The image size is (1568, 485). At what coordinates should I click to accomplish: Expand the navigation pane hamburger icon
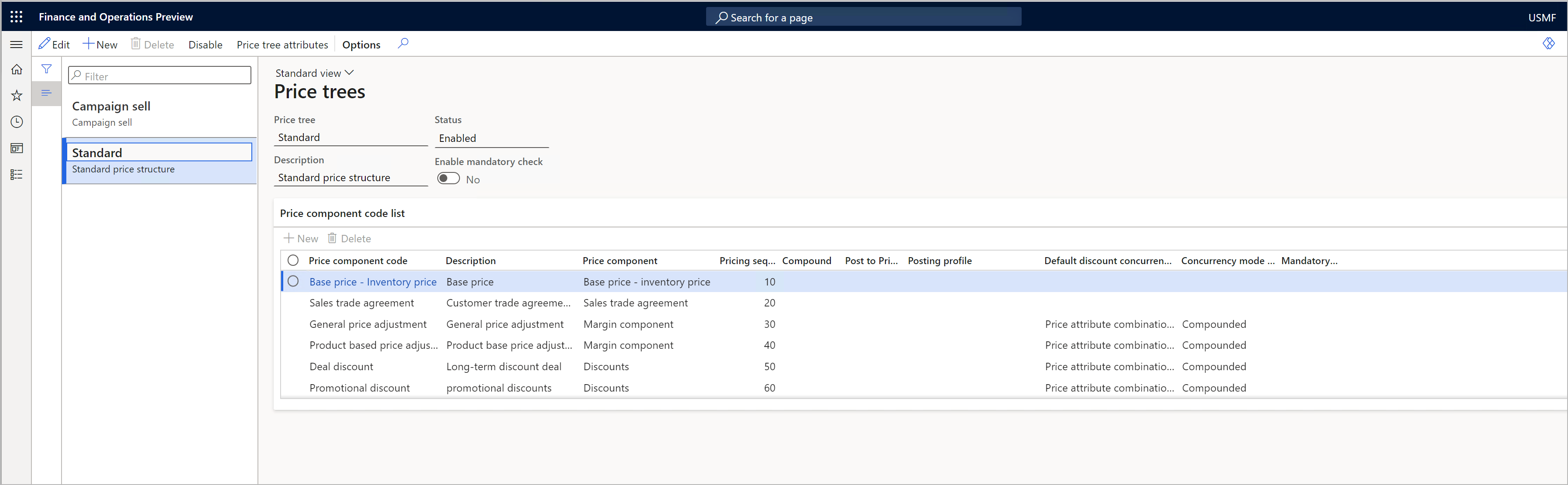pyautogui.click(x=17, y=45)
